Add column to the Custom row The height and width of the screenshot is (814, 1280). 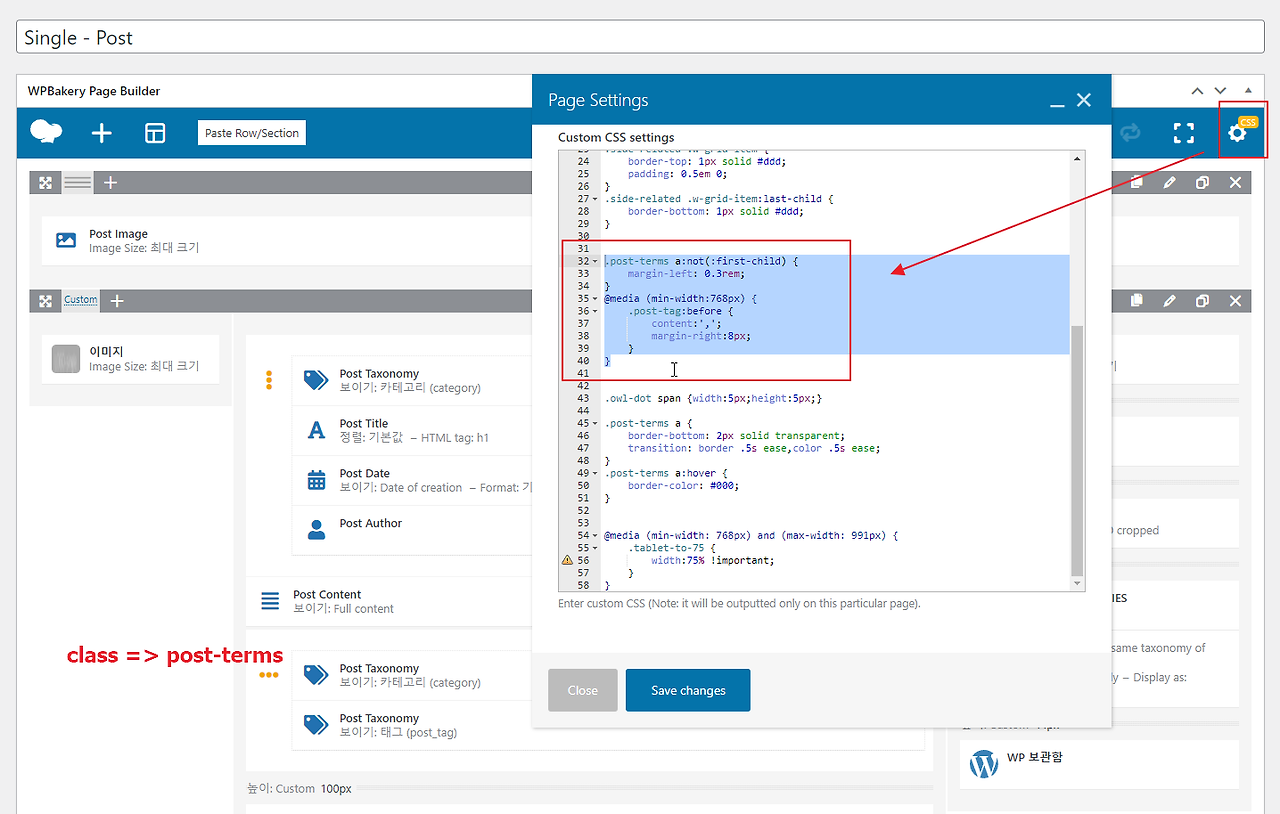(x=117, y=301)
